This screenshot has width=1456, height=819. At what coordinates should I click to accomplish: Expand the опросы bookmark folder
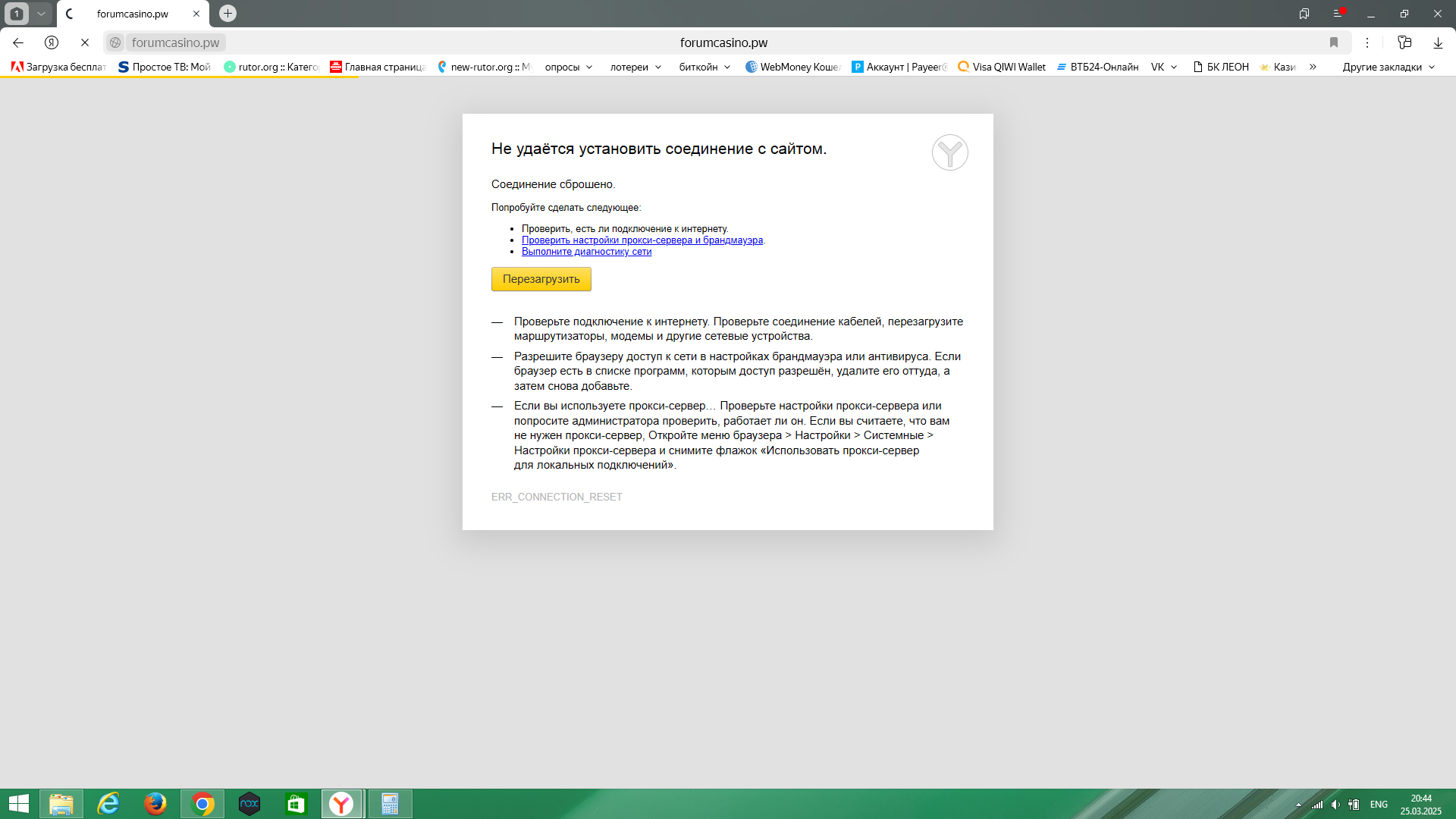coord(569,67)
